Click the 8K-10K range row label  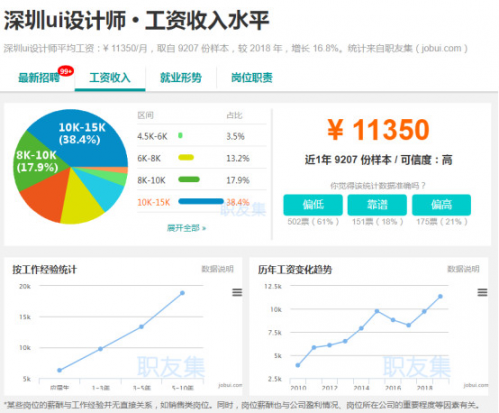pyautogui.click(x=151, y=180)
